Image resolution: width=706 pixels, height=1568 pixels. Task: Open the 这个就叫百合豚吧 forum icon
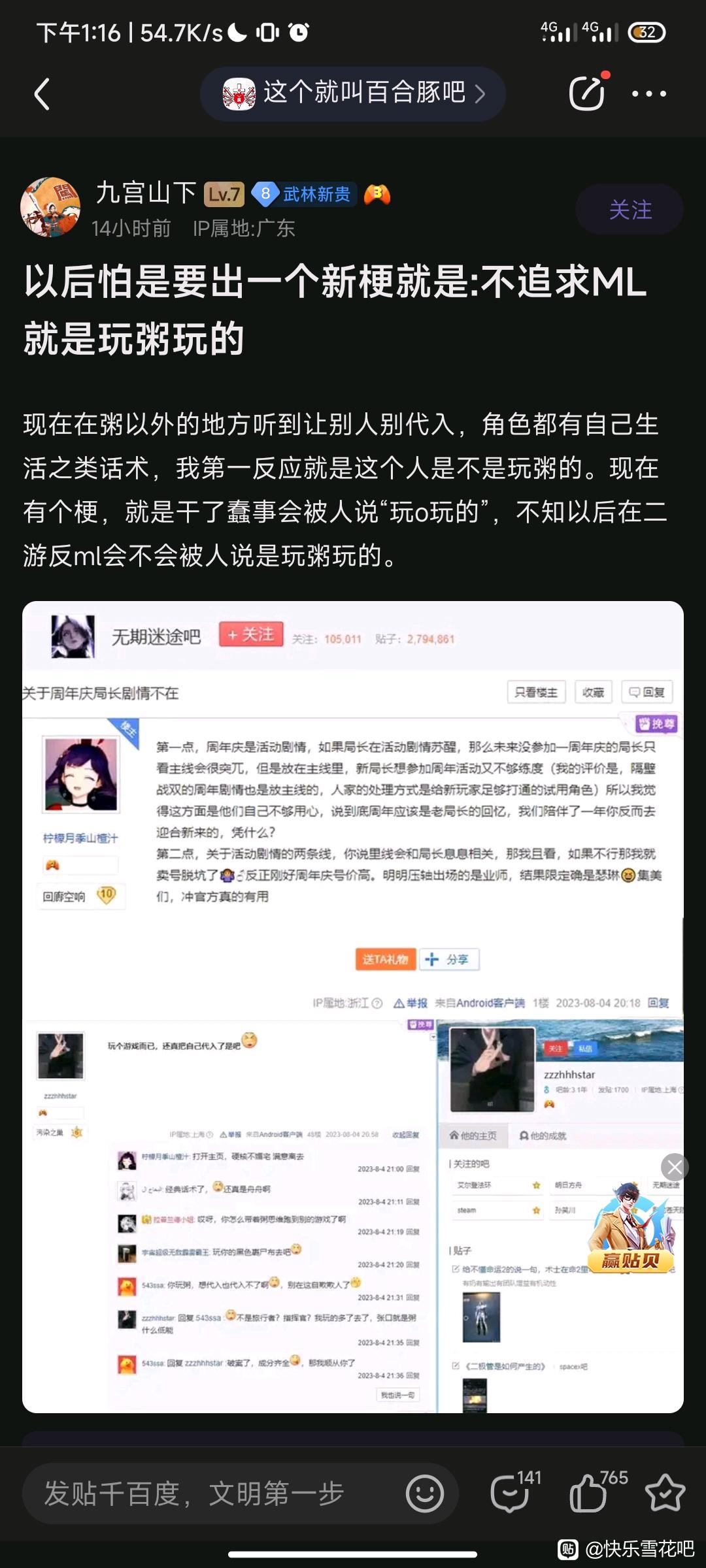(239, 94)
